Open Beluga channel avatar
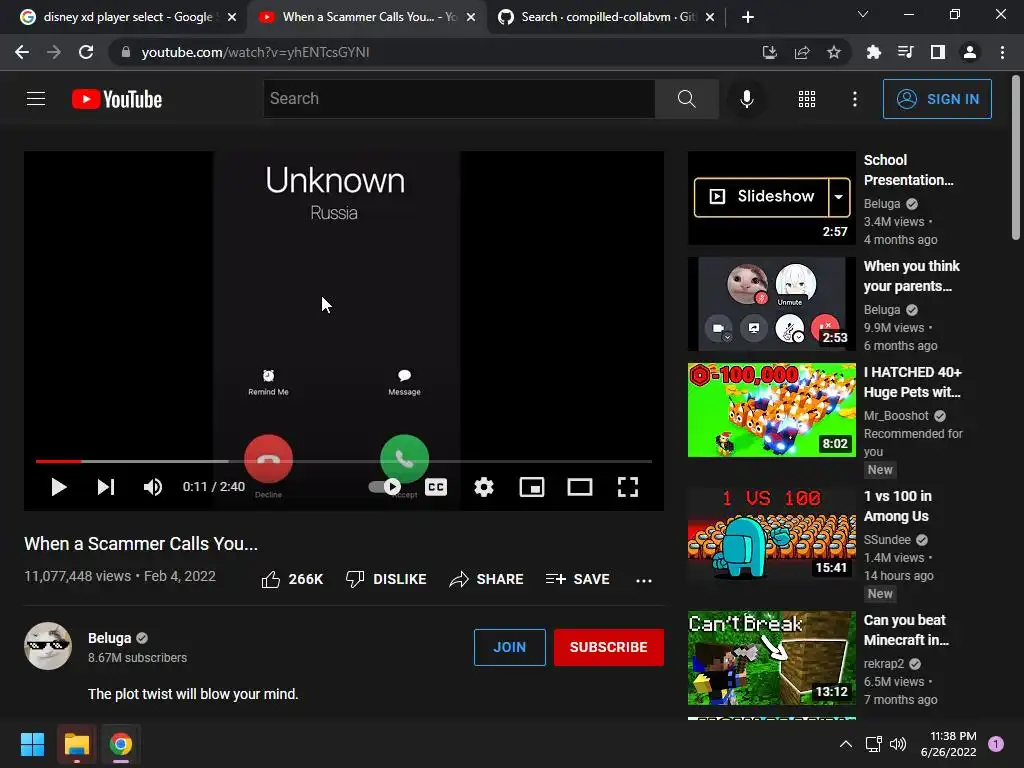 [x=48, y=646]
